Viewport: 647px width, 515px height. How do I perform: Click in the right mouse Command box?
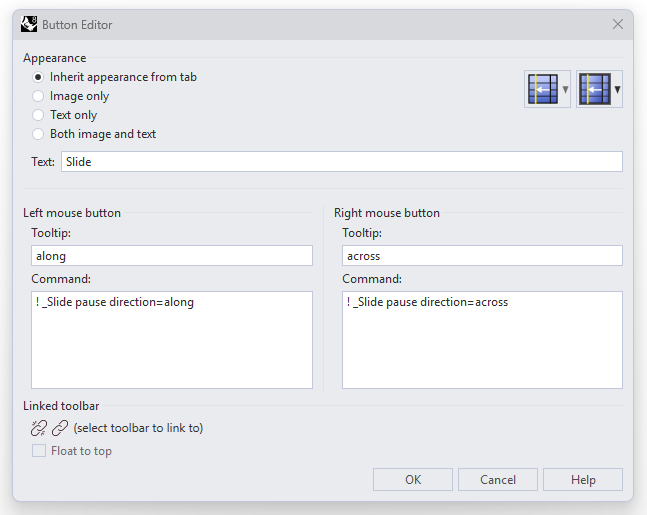point(482,340)
